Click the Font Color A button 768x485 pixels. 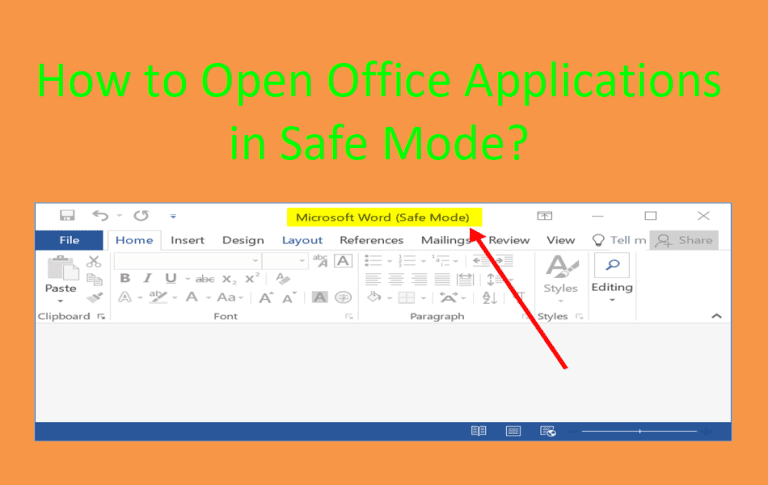pyautogui.click(x=192, y=297)
